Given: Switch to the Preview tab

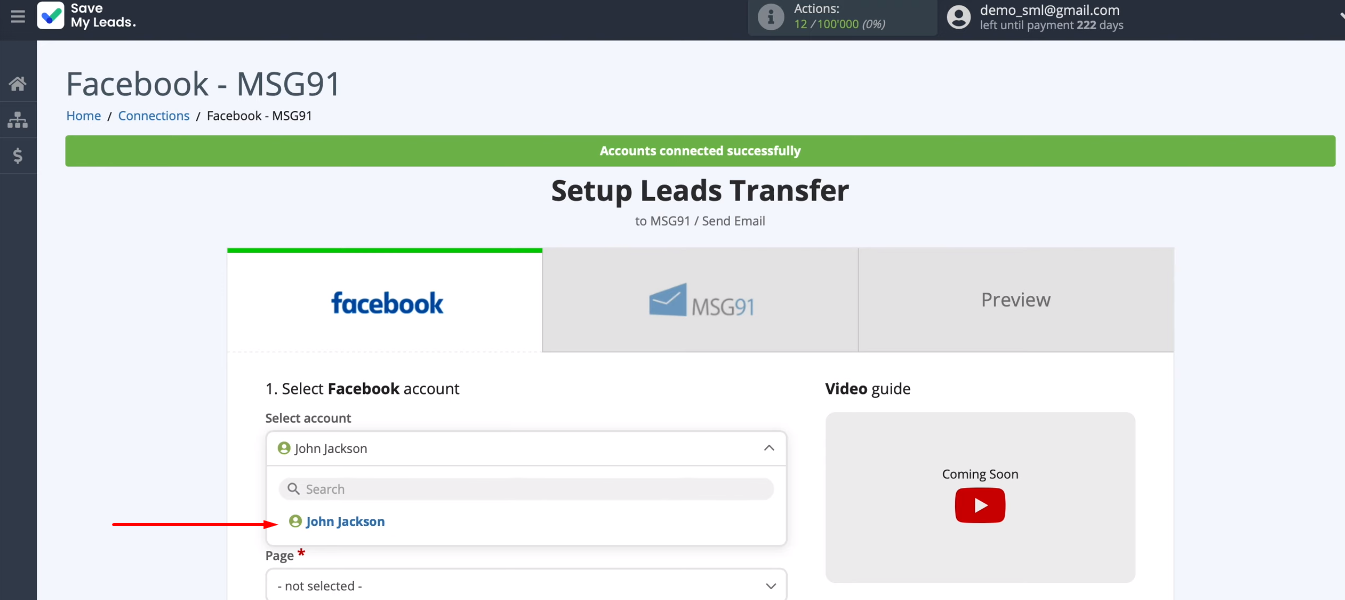Looking at the screenshot, I should click(1016, 301).
